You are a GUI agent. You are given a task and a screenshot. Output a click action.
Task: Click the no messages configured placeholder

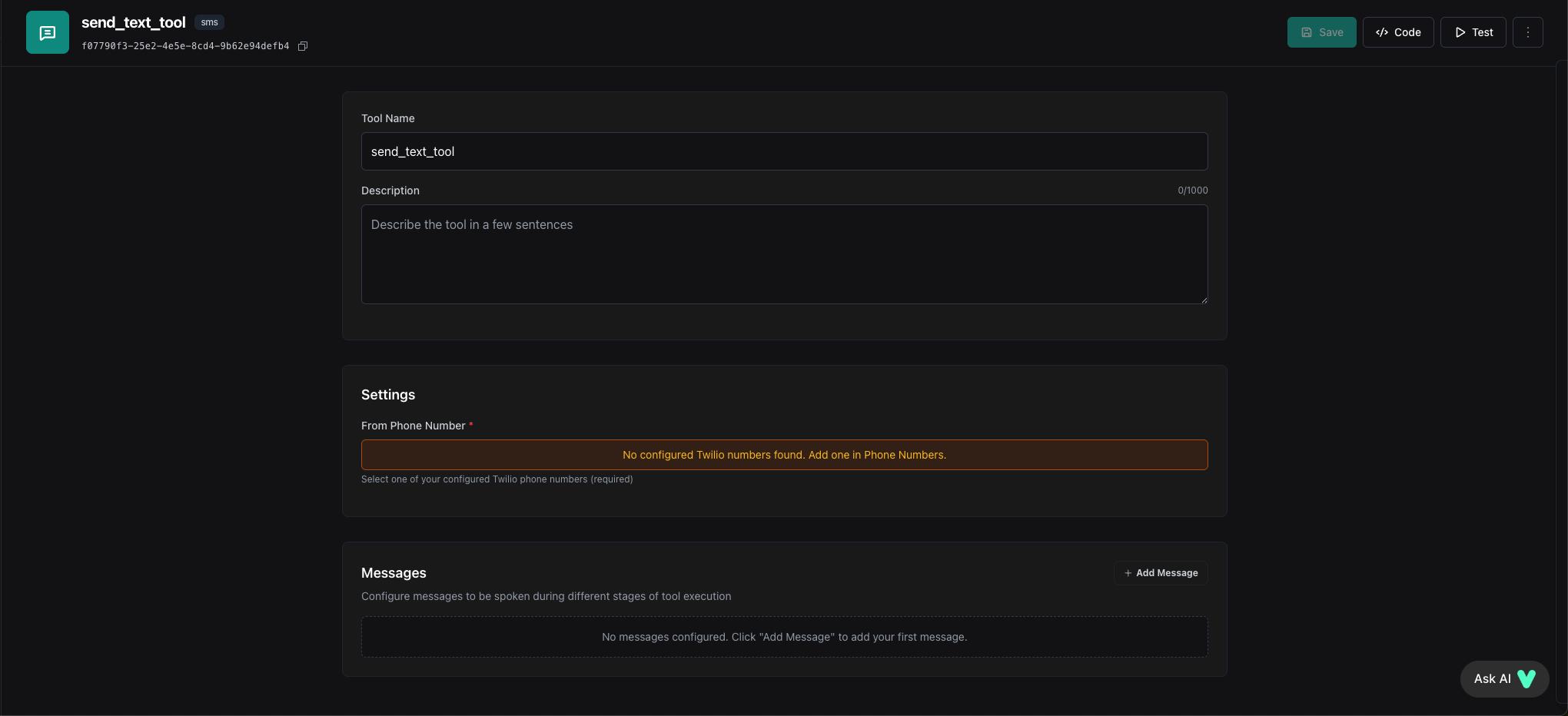click(784, 637)
